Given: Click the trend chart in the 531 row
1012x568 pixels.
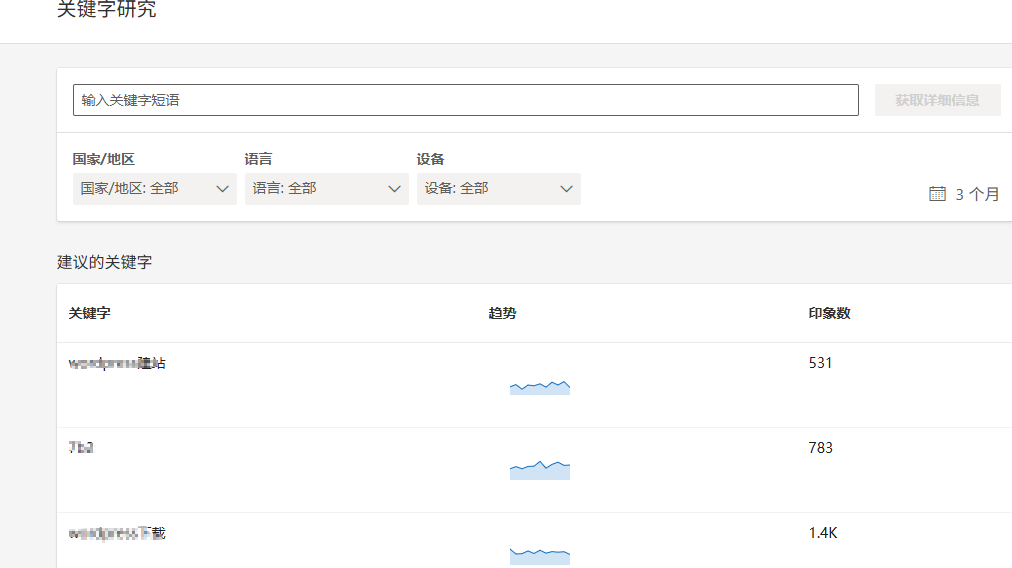Looking at the screenshot, I should 540,387.
